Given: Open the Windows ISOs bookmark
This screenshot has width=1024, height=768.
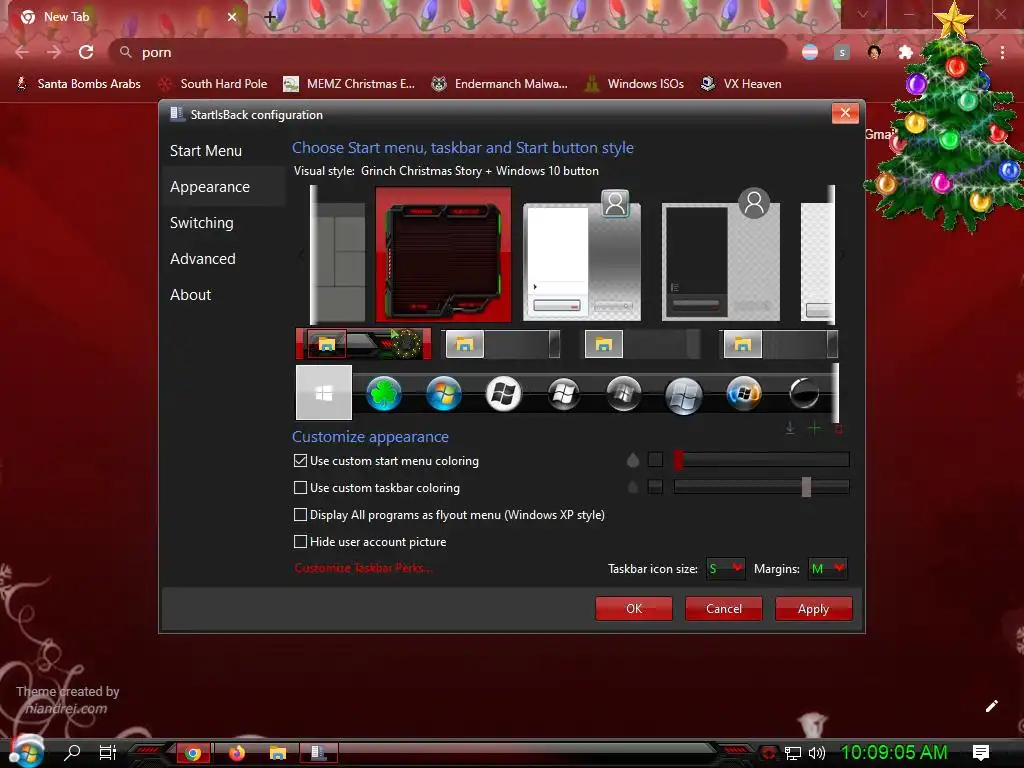Looking at the screenshot, I should (x=635, y=84).
